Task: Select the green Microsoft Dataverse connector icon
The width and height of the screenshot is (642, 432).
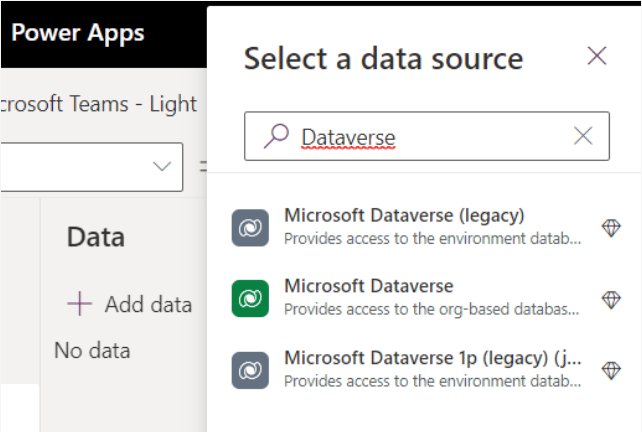Action: click(x=250, y=299)
